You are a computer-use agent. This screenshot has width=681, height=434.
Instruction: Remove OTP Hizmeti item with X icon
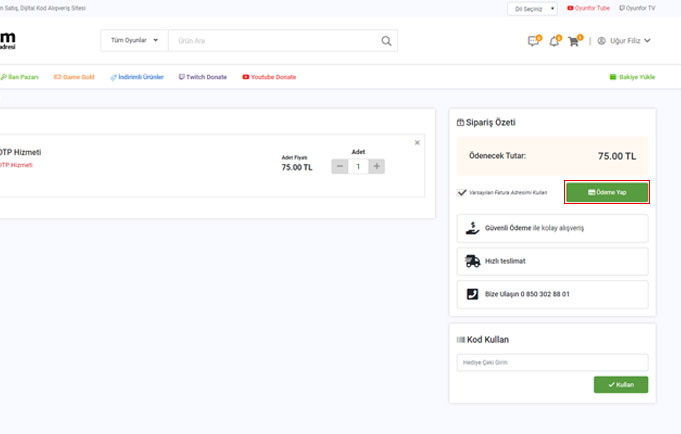pos(417,142)
